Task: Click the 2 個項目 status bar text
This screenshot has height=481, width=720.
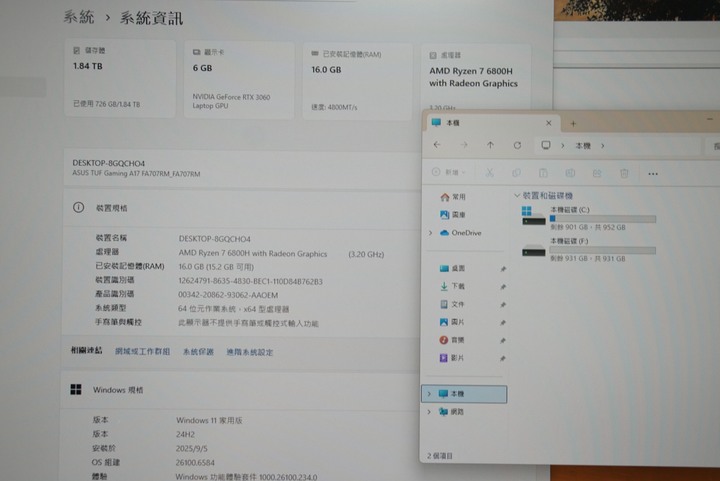Action: tap(440, 456)
